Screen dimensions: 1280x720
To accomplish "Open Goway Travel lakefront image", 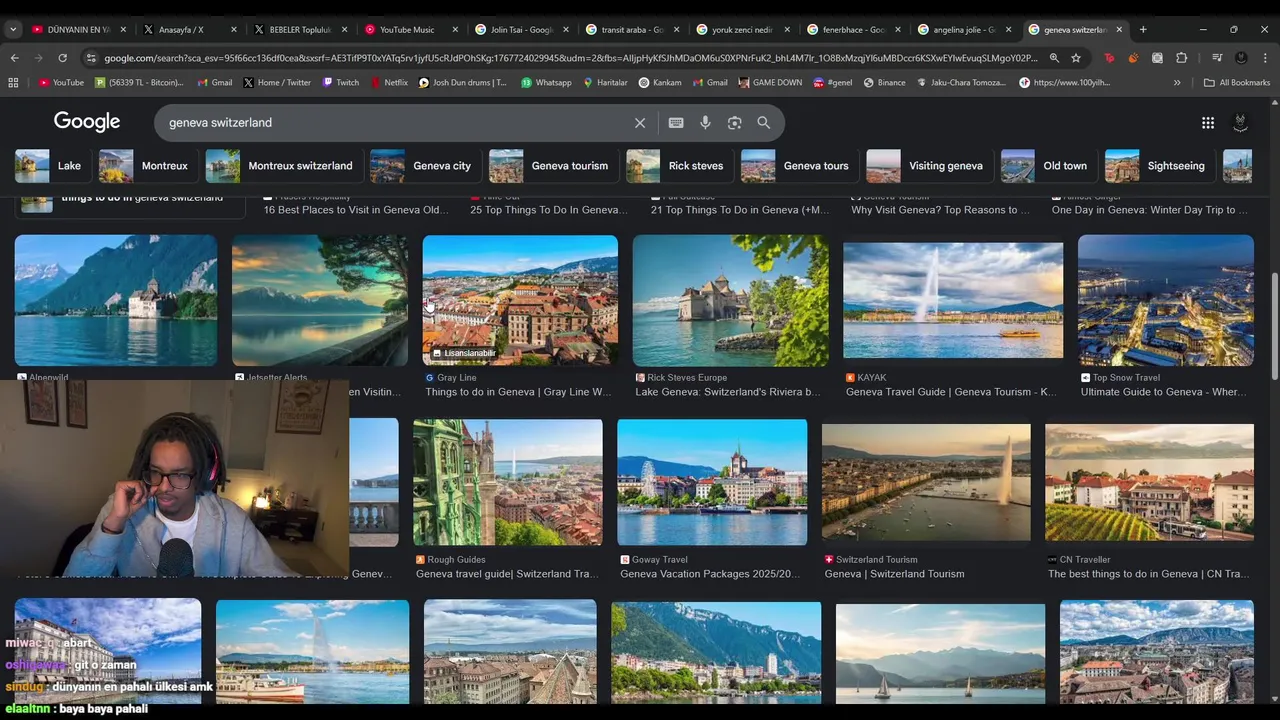I will pos(712,483).
